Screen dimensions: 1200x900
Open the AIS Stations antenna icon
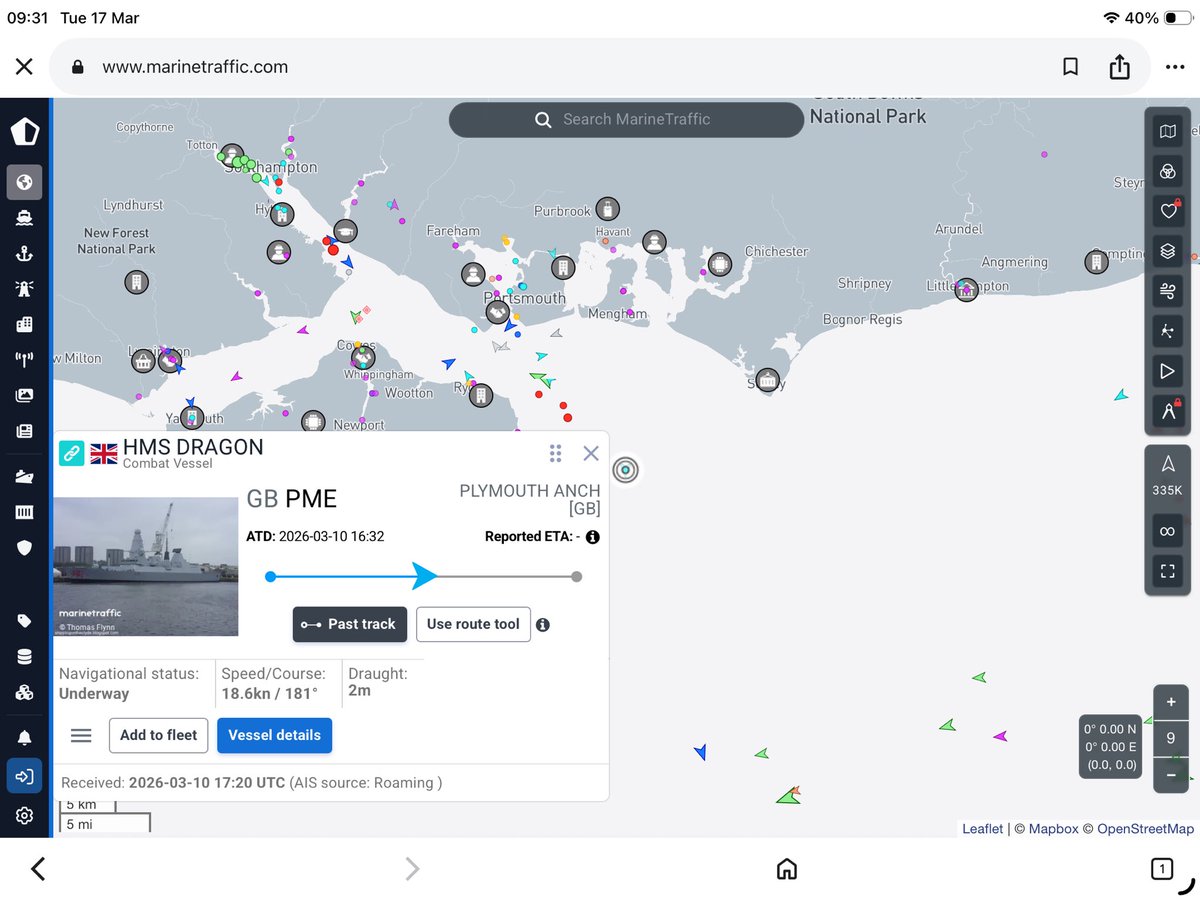point(24,360)
